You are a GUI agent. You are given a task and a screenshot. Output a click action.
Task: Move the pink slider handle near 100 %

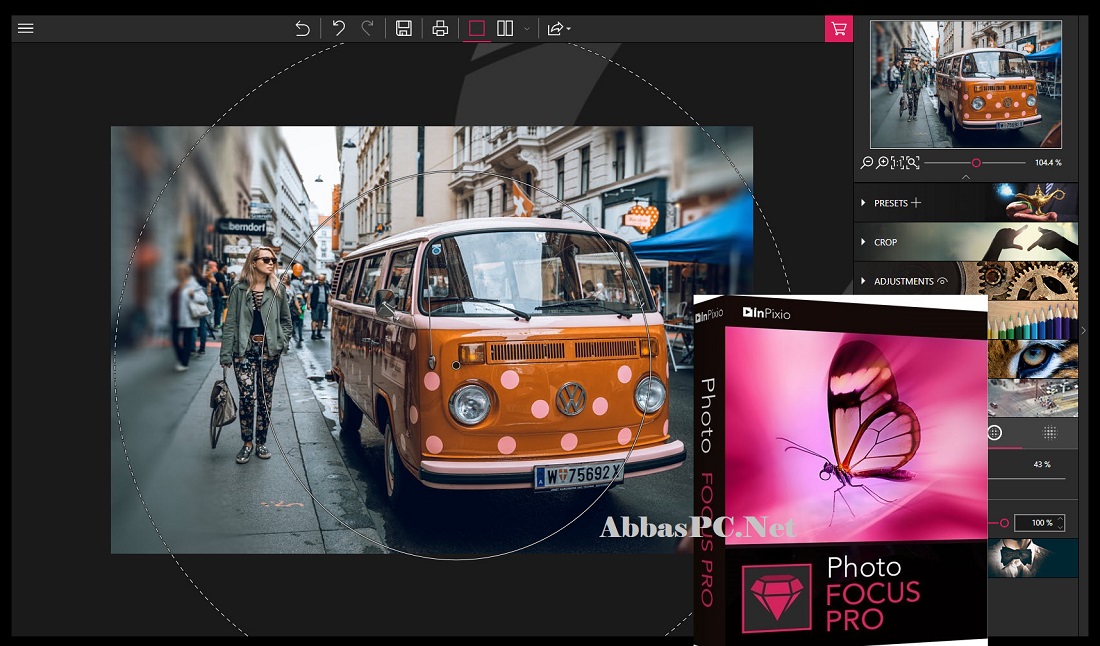pyautogui.click(x=1005, y=523)
